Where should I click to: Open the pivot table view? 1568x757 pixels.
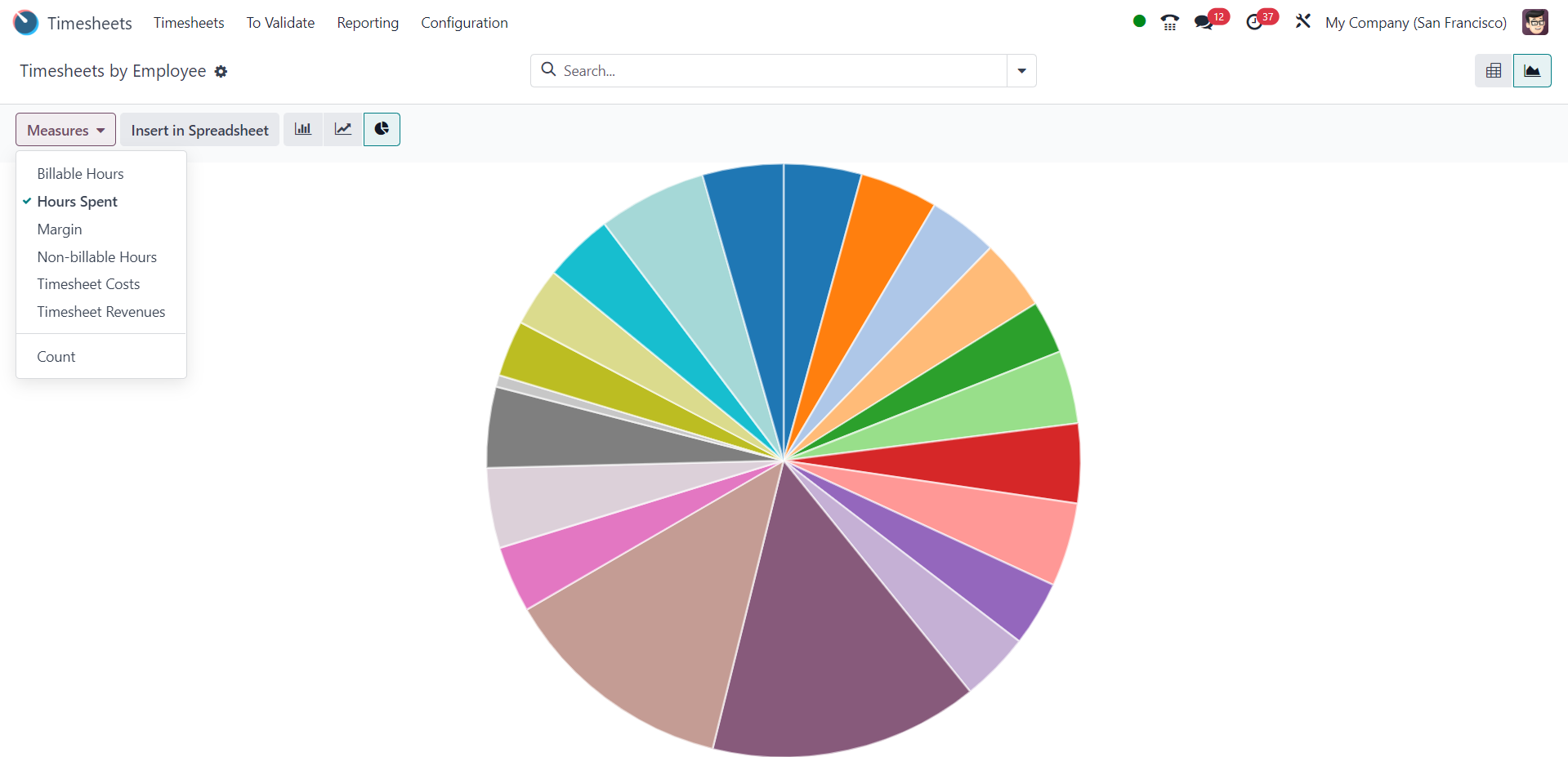pos(1494,71)
